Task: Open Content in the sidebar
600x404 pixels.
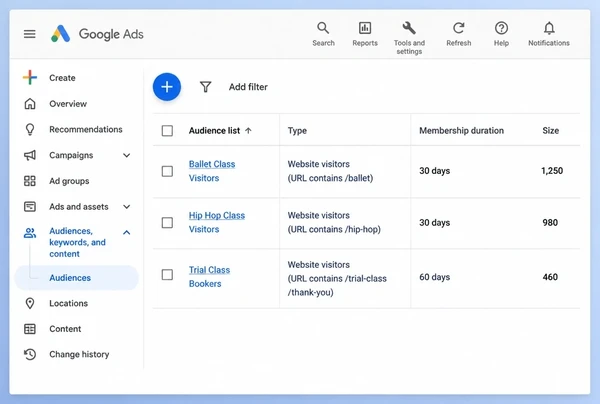Action: click(65, 329)
